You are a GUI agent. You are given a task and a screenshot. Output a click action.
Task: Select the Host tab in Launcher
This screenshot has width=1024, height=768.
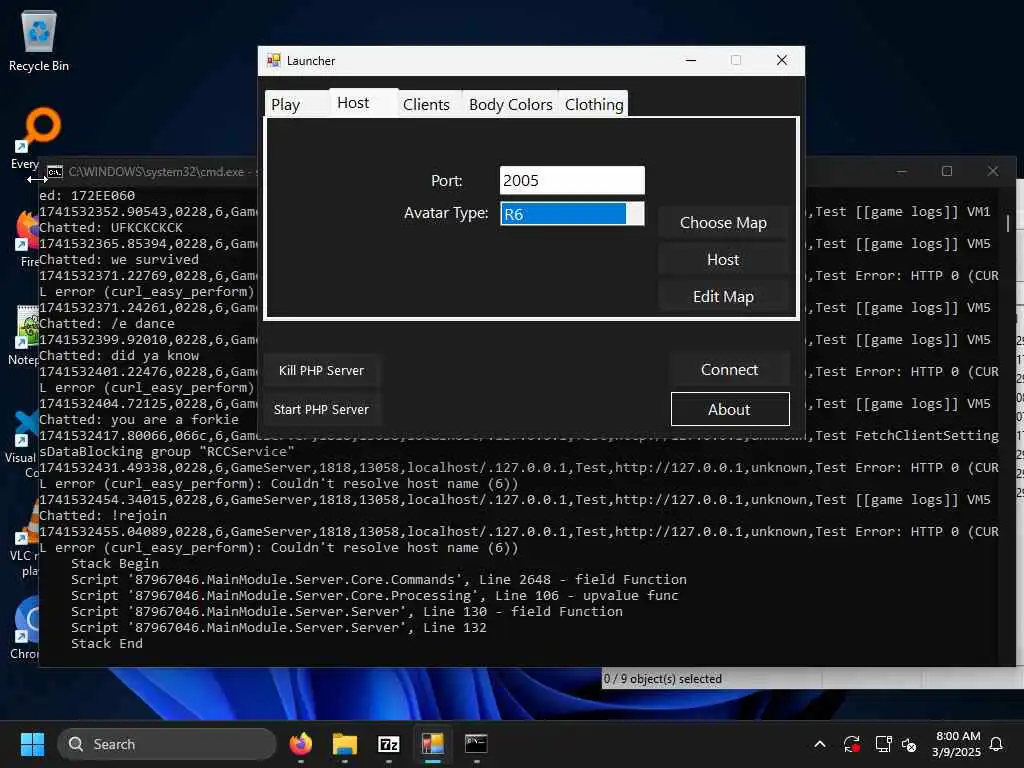point(363,103)
